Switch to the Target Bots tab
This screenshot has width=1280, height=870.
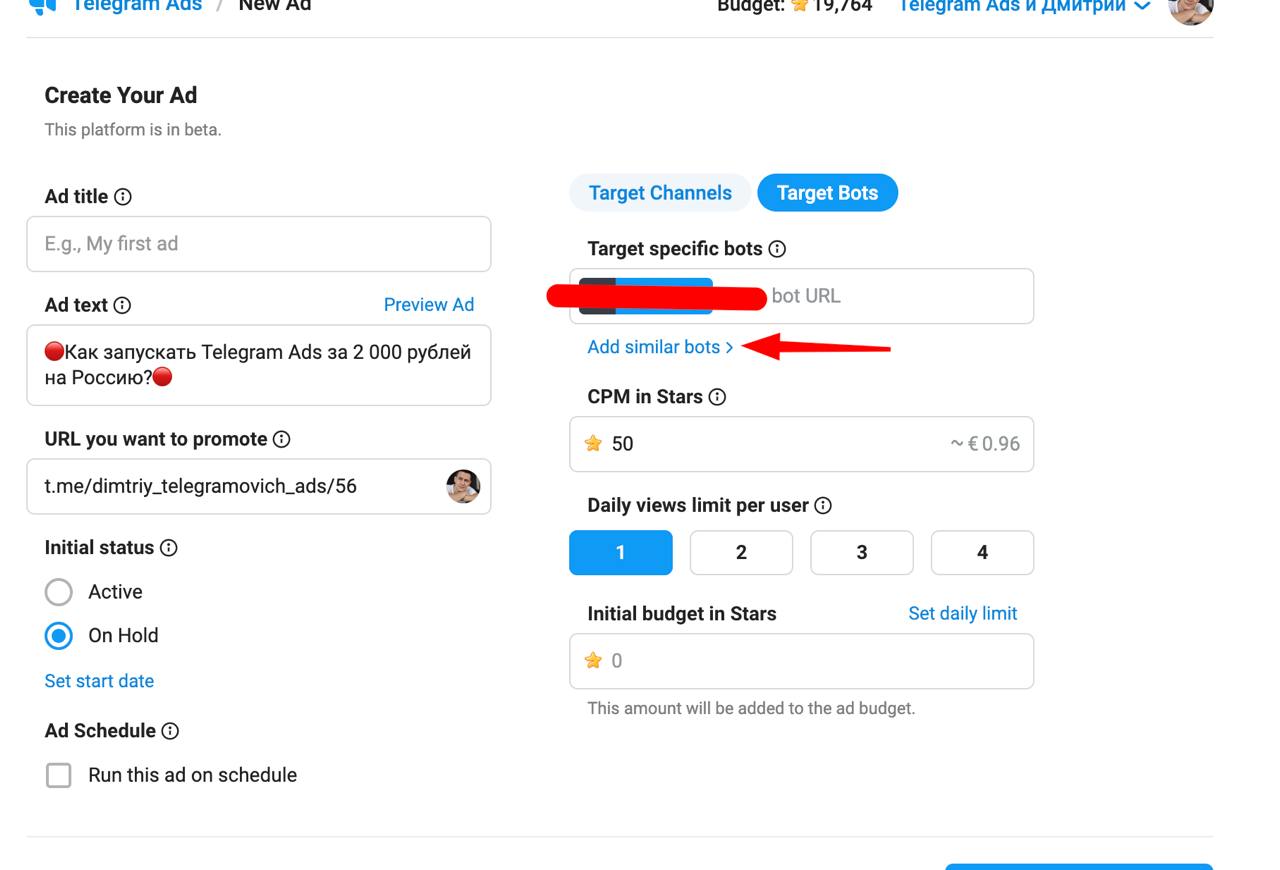pos(827,193)
